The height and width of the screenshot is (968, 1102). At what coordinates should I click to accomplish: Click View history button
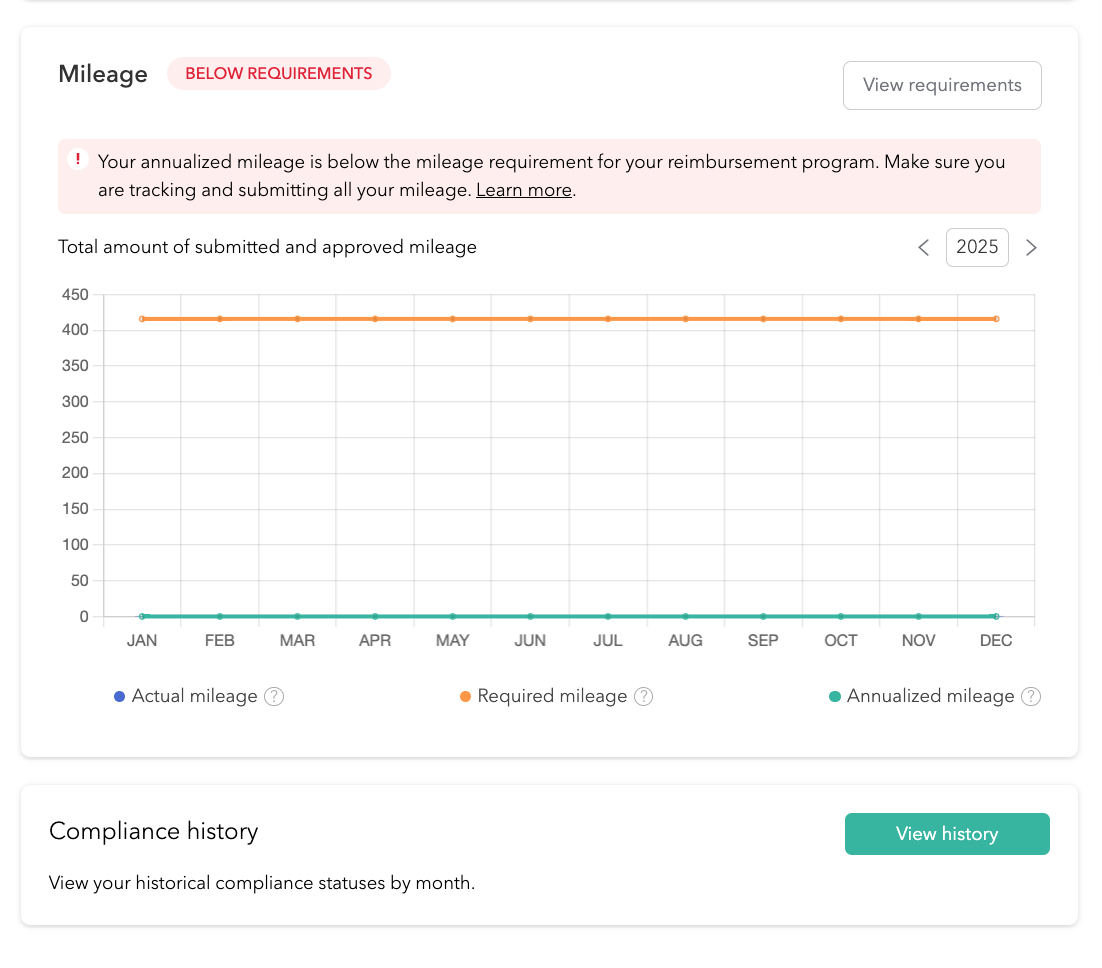pos(947,833)
